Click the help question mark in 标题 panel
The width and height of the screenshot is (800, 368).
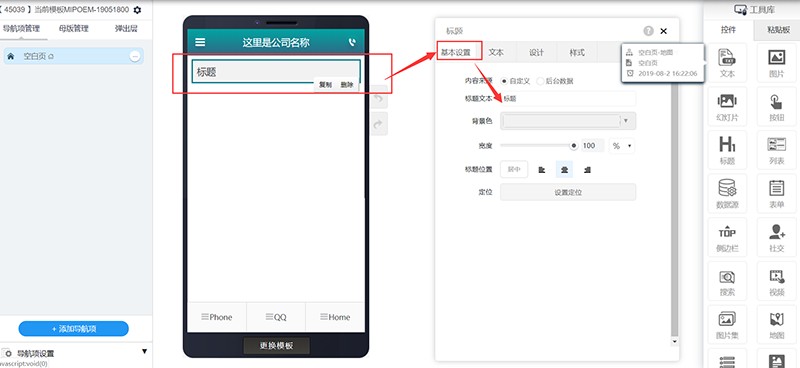pos(648,31)
